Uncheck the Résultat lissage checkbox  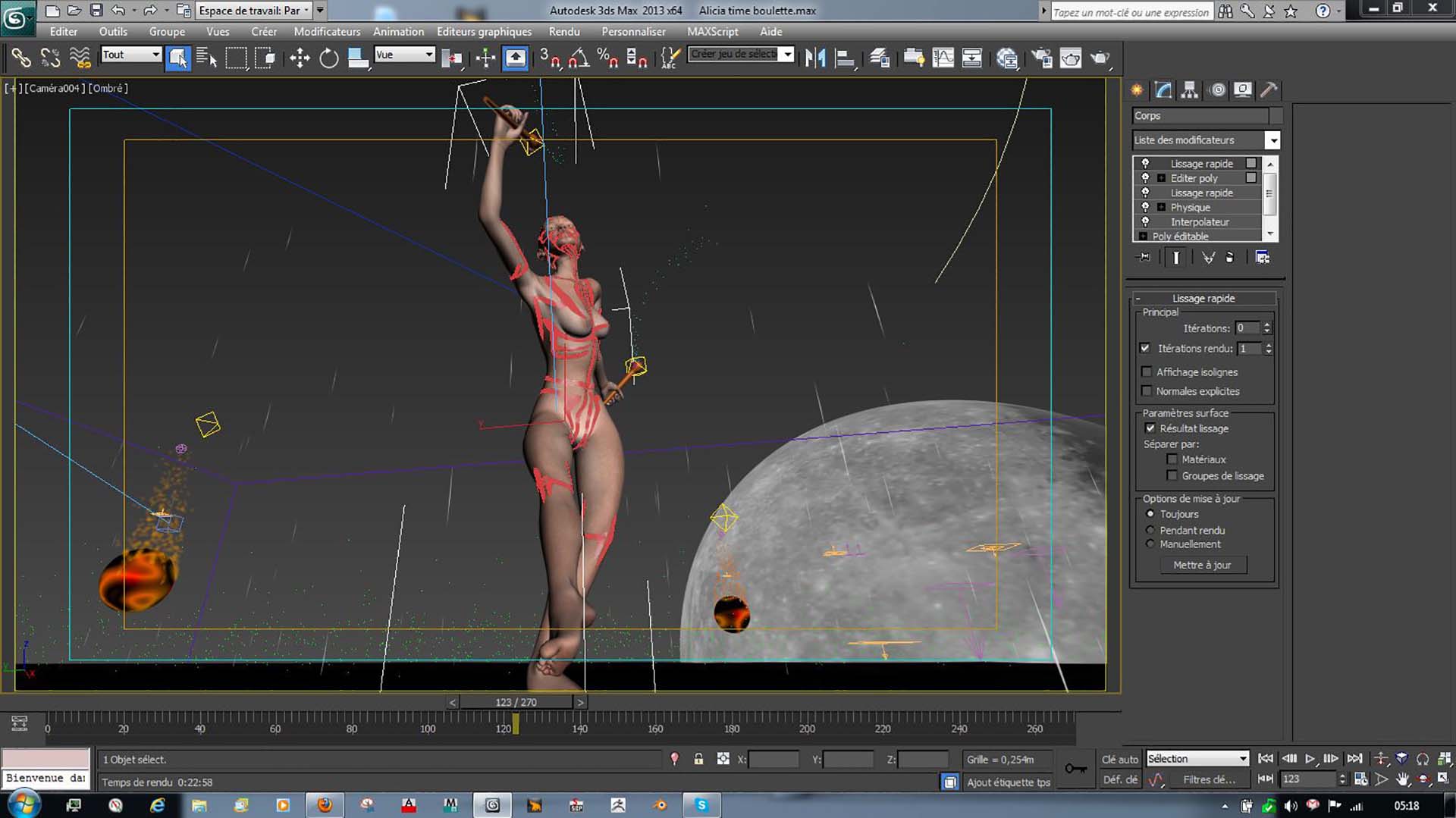tap(1150, 428)
